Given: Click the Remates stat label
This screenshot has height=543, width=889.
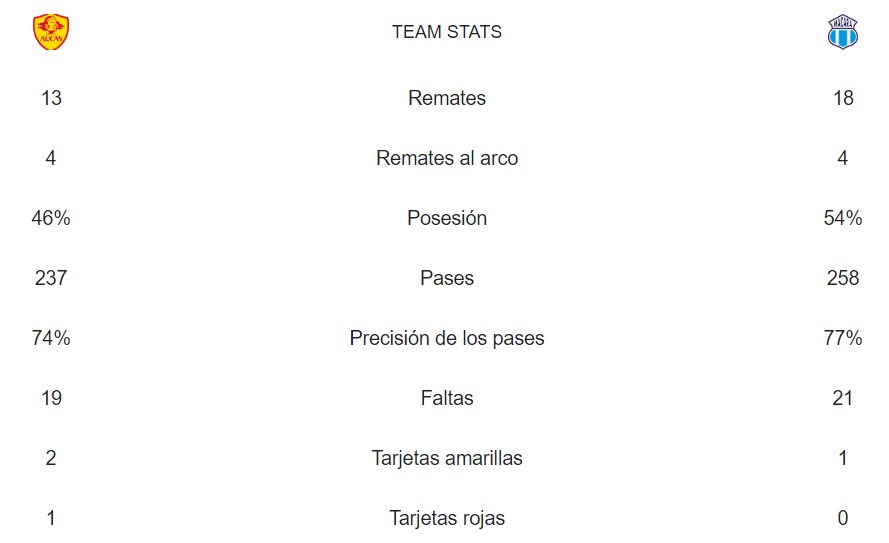Looking at the screenshot, I should coord(447,98).
